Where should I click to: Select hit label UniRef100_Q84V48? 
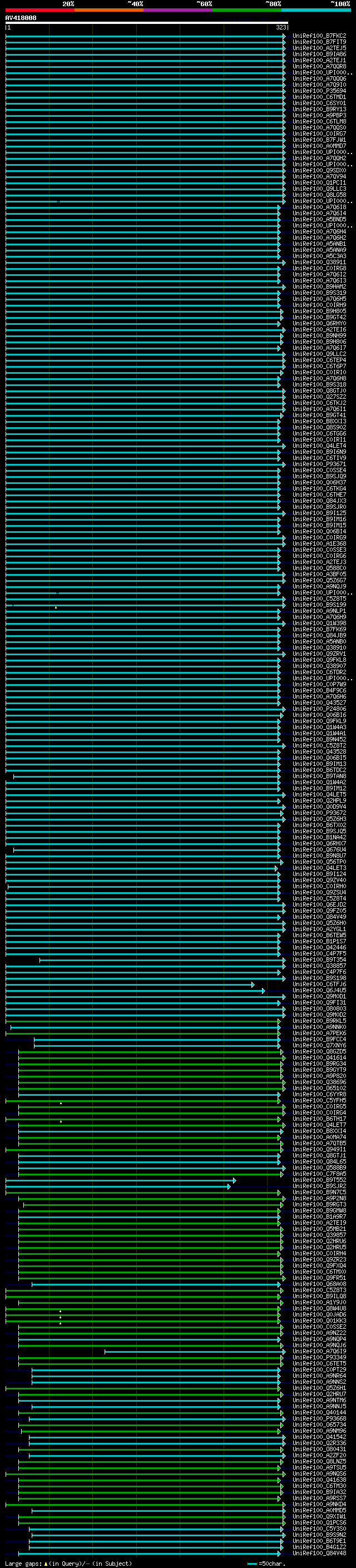pyautogui.click(x=319, y=1553)
